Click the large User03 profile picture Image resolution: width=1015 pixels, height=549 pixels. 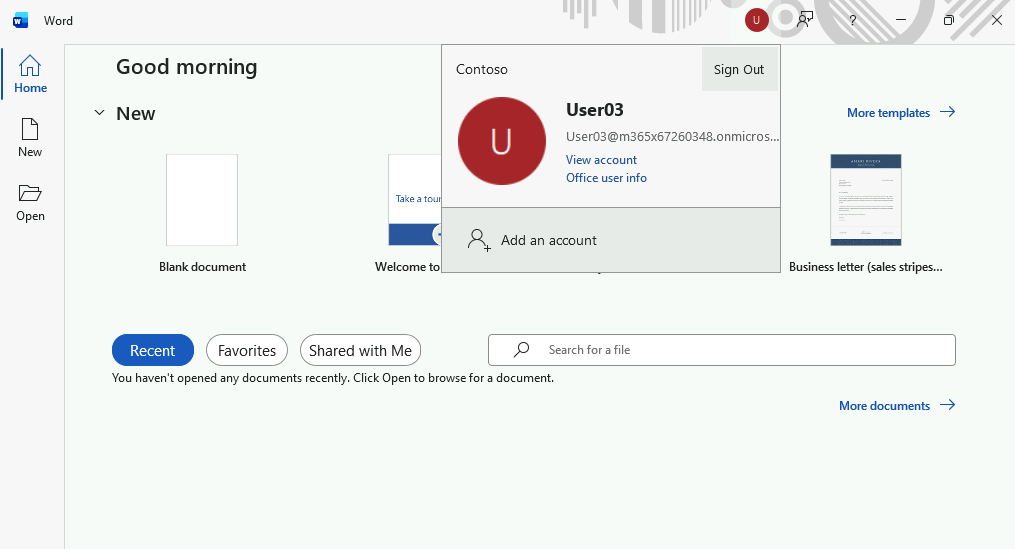[x=502, y=141]
